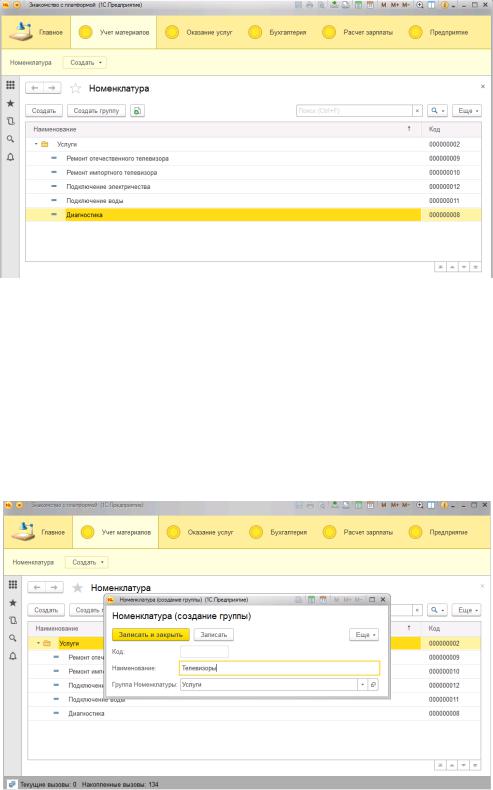The width and height of the screenshot is (493, 790).
Task: Open Создать dropdown next to Номенклатура, top window
Action: coord(85,63)
